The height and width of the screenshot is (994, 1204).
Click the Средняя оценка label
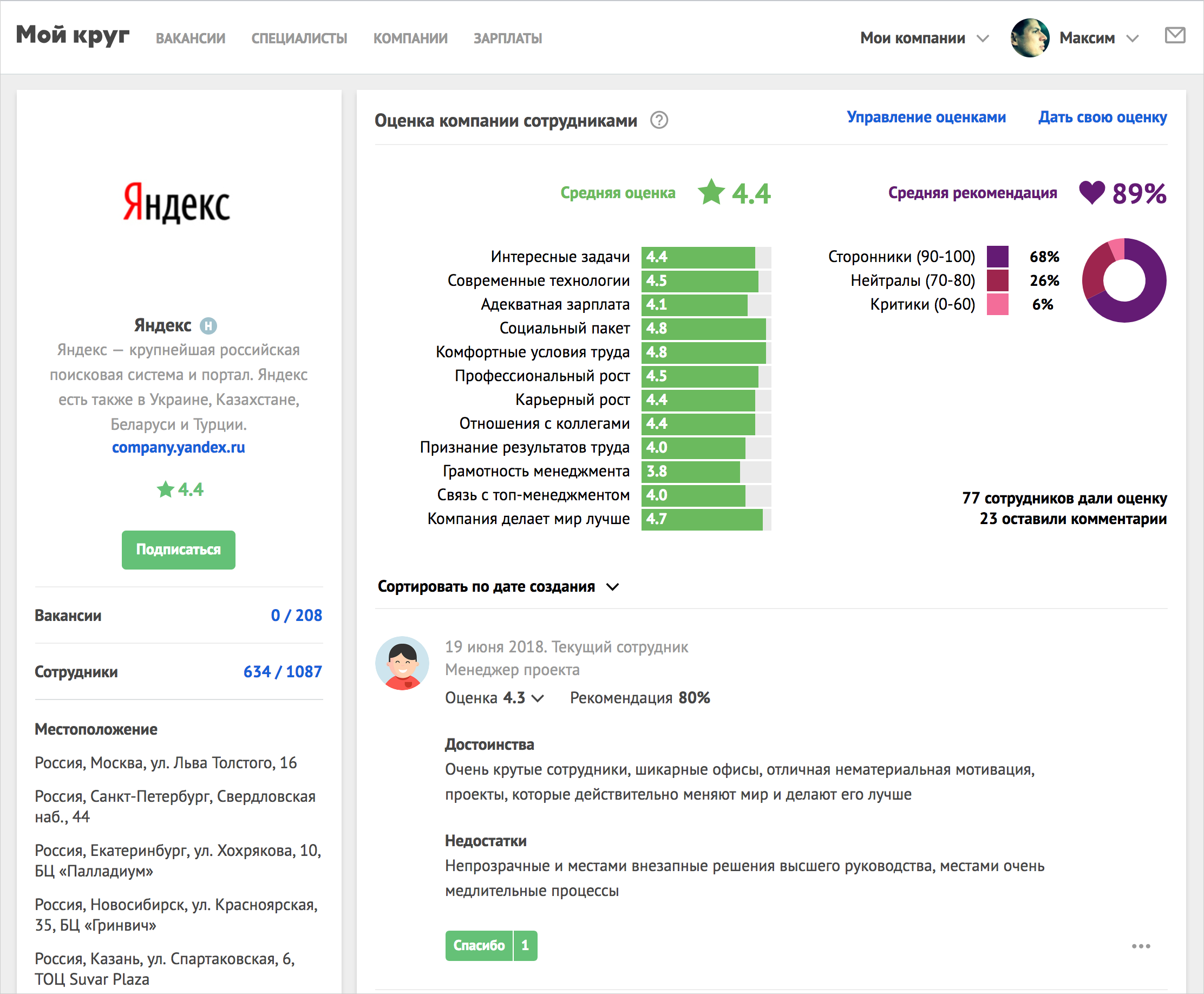618,193
